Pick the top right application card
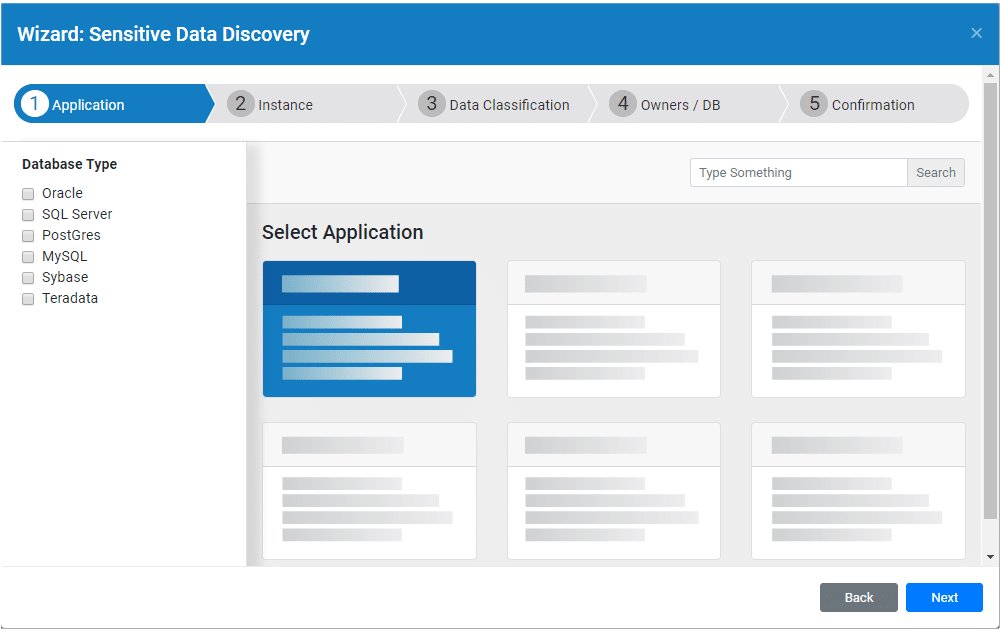This screenshot has height=630, width=1000. click(858, 329)
